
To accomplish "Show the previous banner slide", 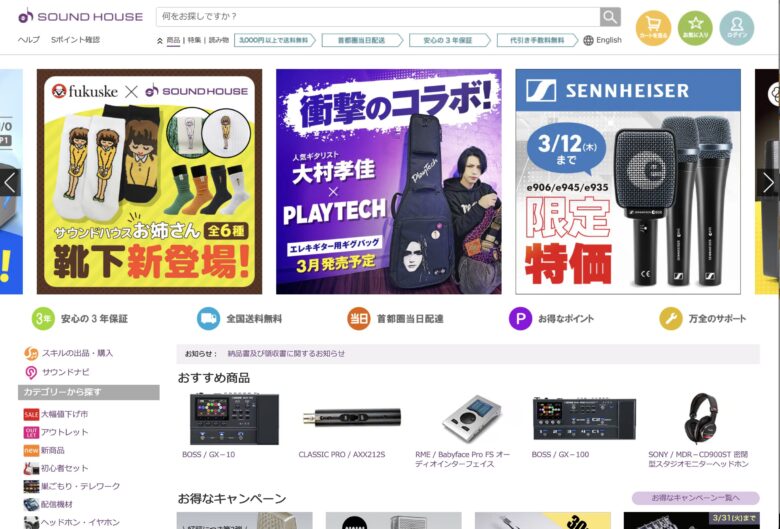I will tap(10, 182).
